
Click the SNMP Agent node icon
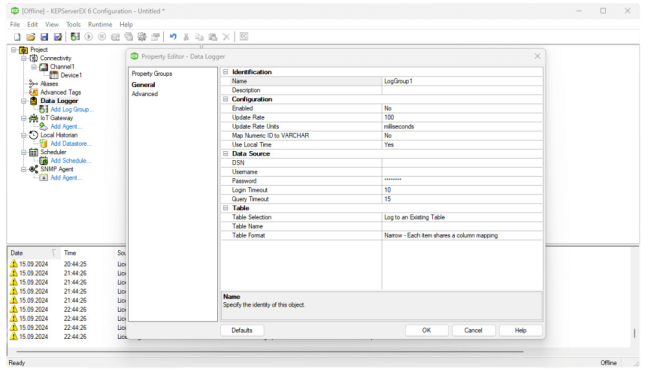pos(33,169)
